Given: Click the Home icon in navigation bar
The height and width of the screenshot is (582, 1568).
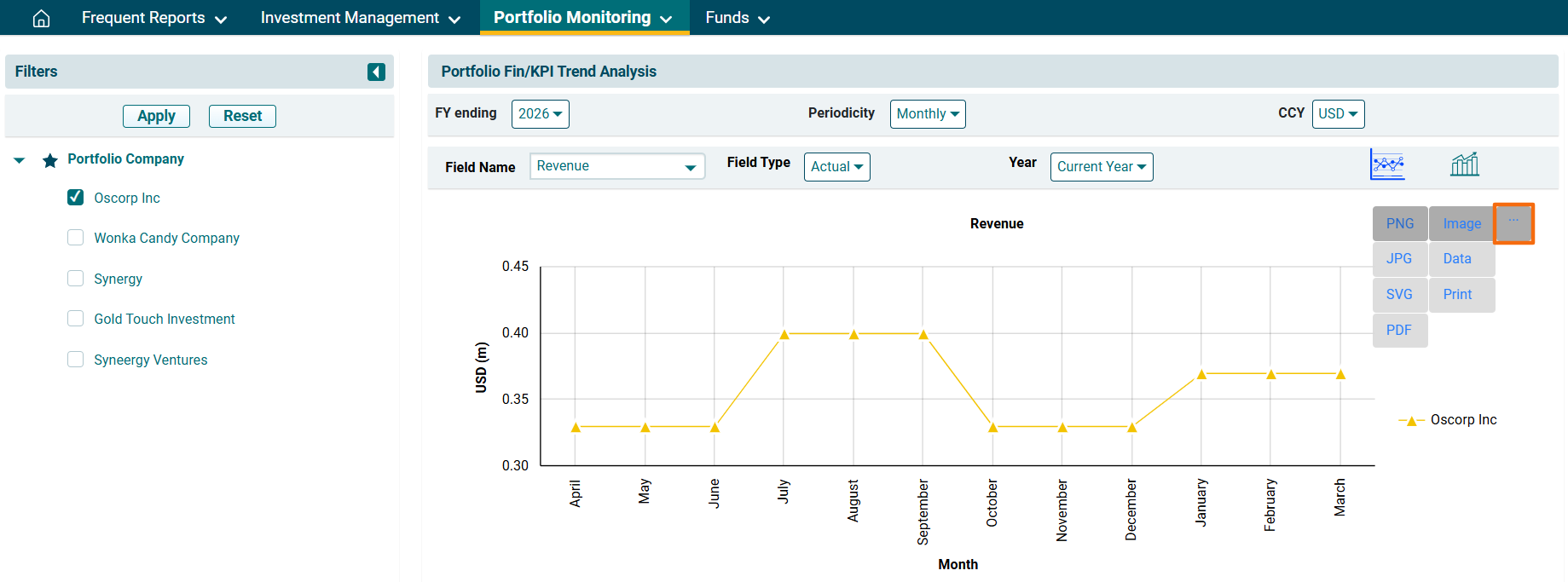Looking at the screenshot, I should click(x=41, y=18).
